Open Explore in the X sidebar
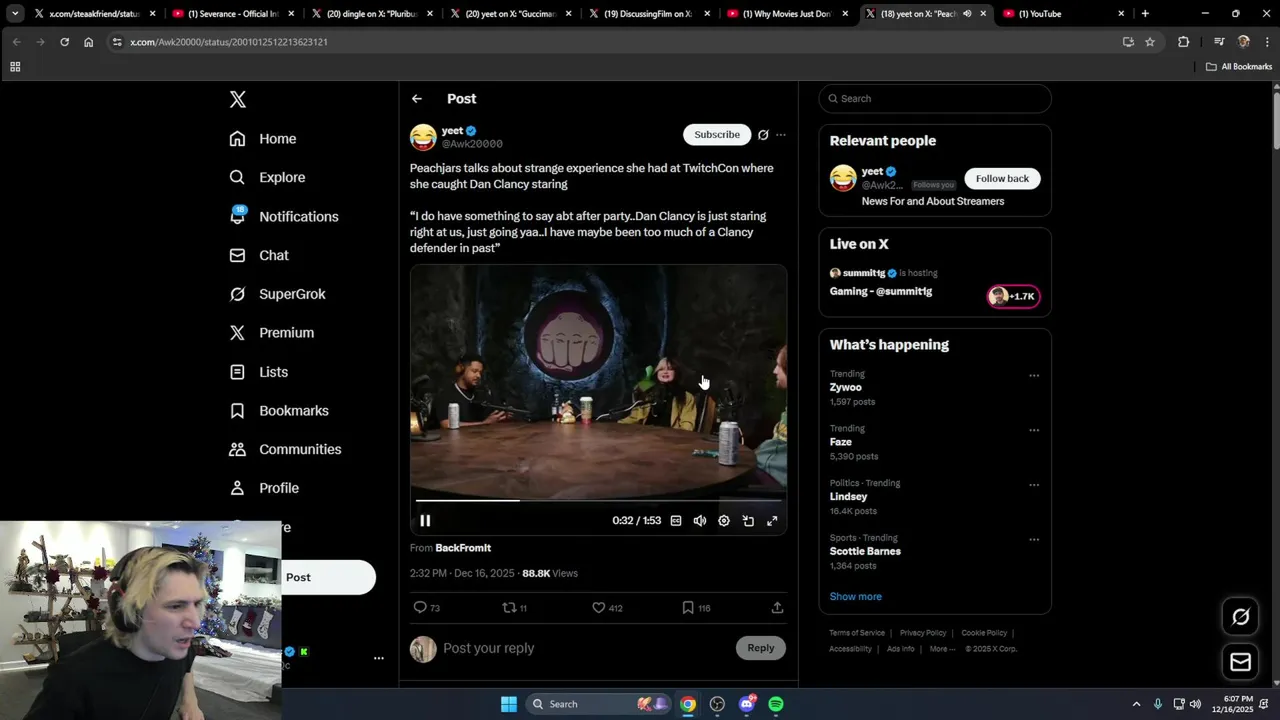Screen dimensions: 1280x720 [x=267, y=177]
